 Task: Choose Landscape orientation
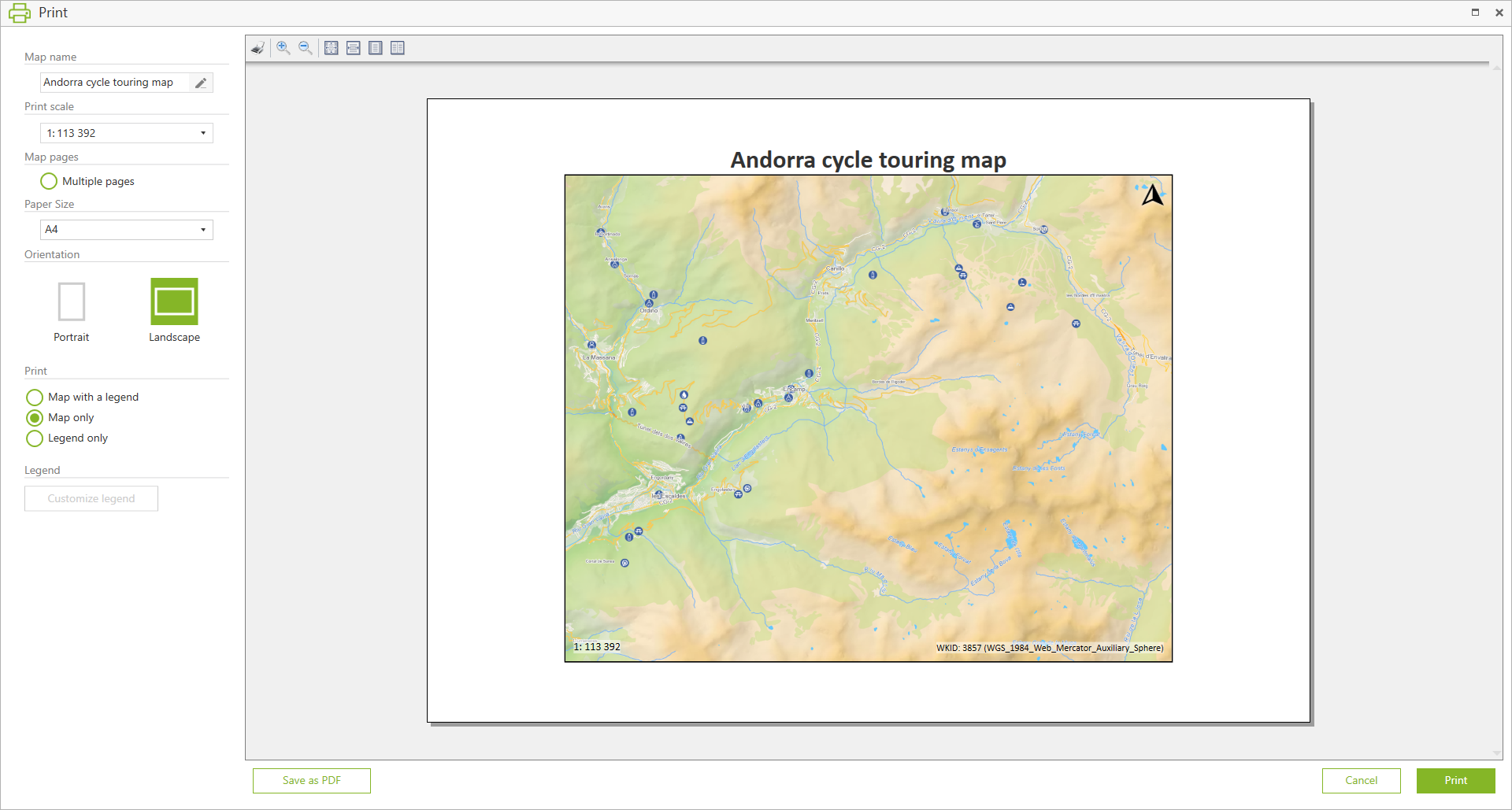(174, 302)
